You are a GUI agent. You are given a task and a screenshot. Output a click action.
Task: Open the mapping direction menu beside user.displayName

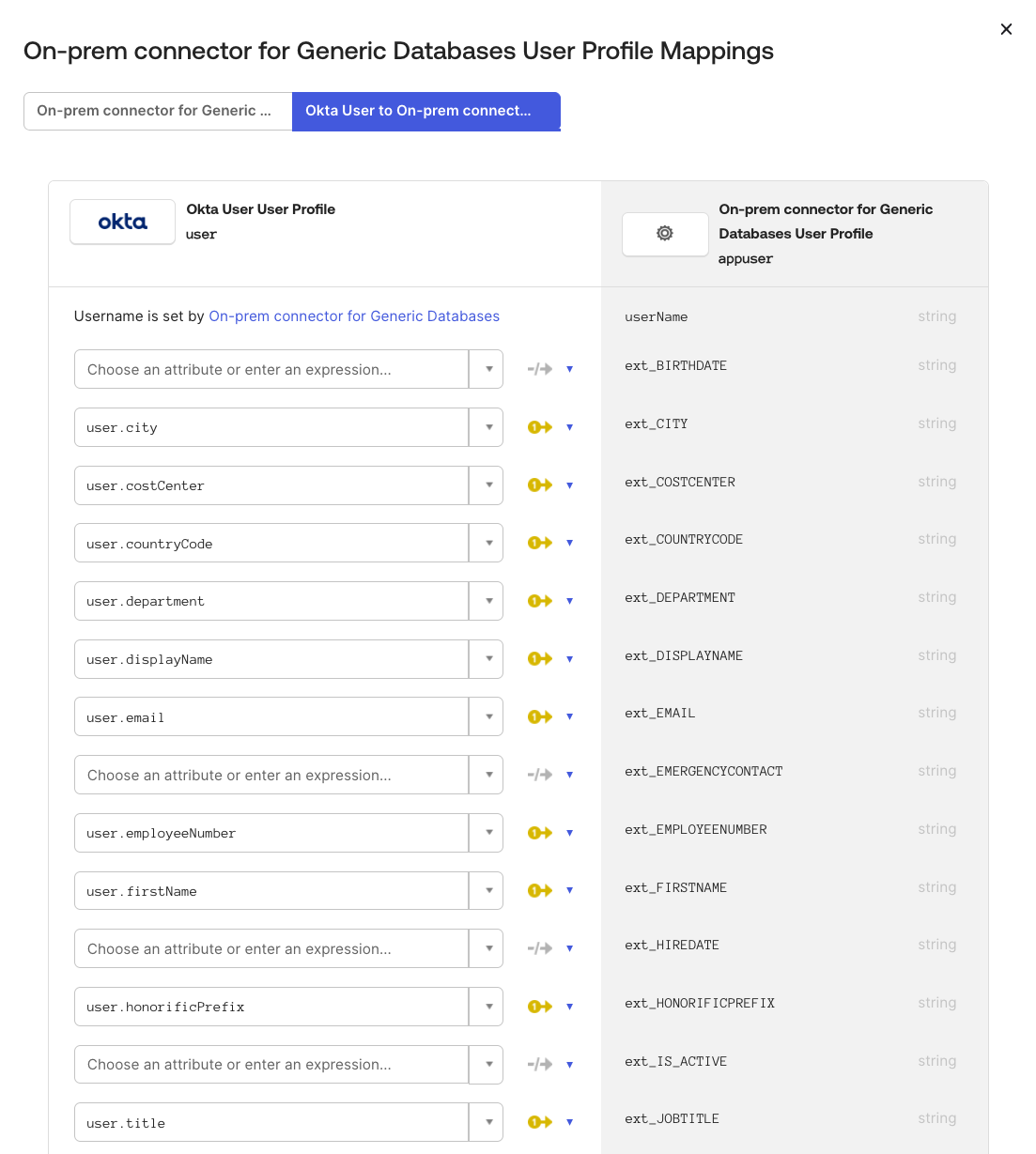(x=570, y=658)
